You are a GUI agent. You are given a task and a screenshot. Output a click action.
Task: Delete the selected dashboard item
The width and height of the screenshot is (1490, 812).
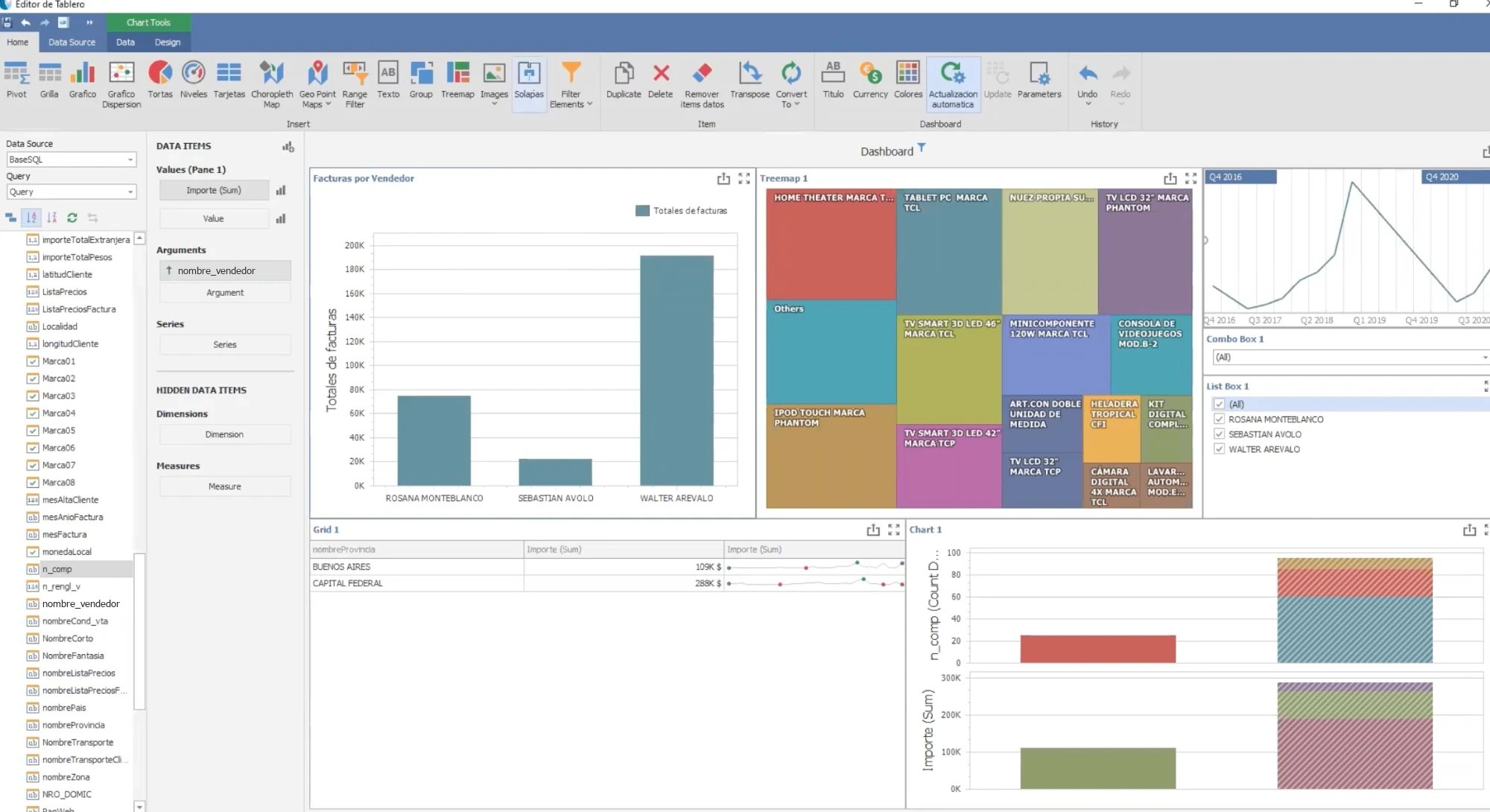pos(660,80)
